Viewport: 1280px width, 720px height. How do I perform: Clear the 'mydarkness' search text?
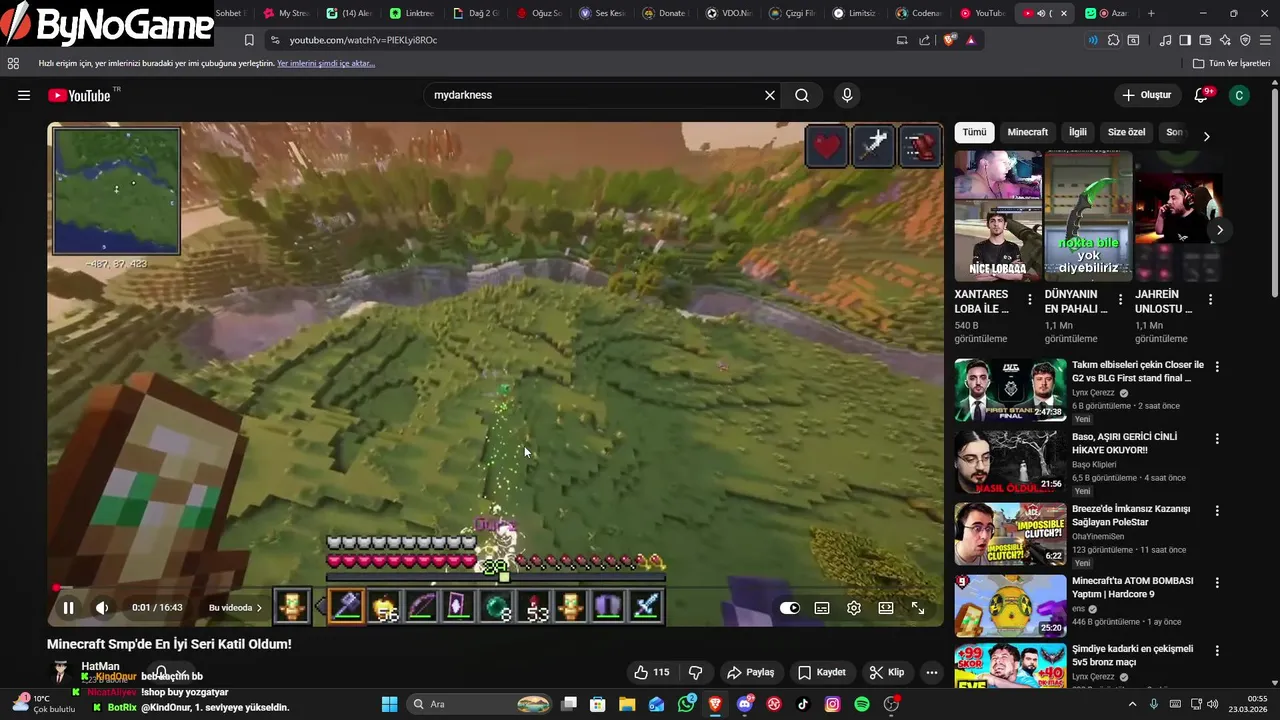point(770,95)
